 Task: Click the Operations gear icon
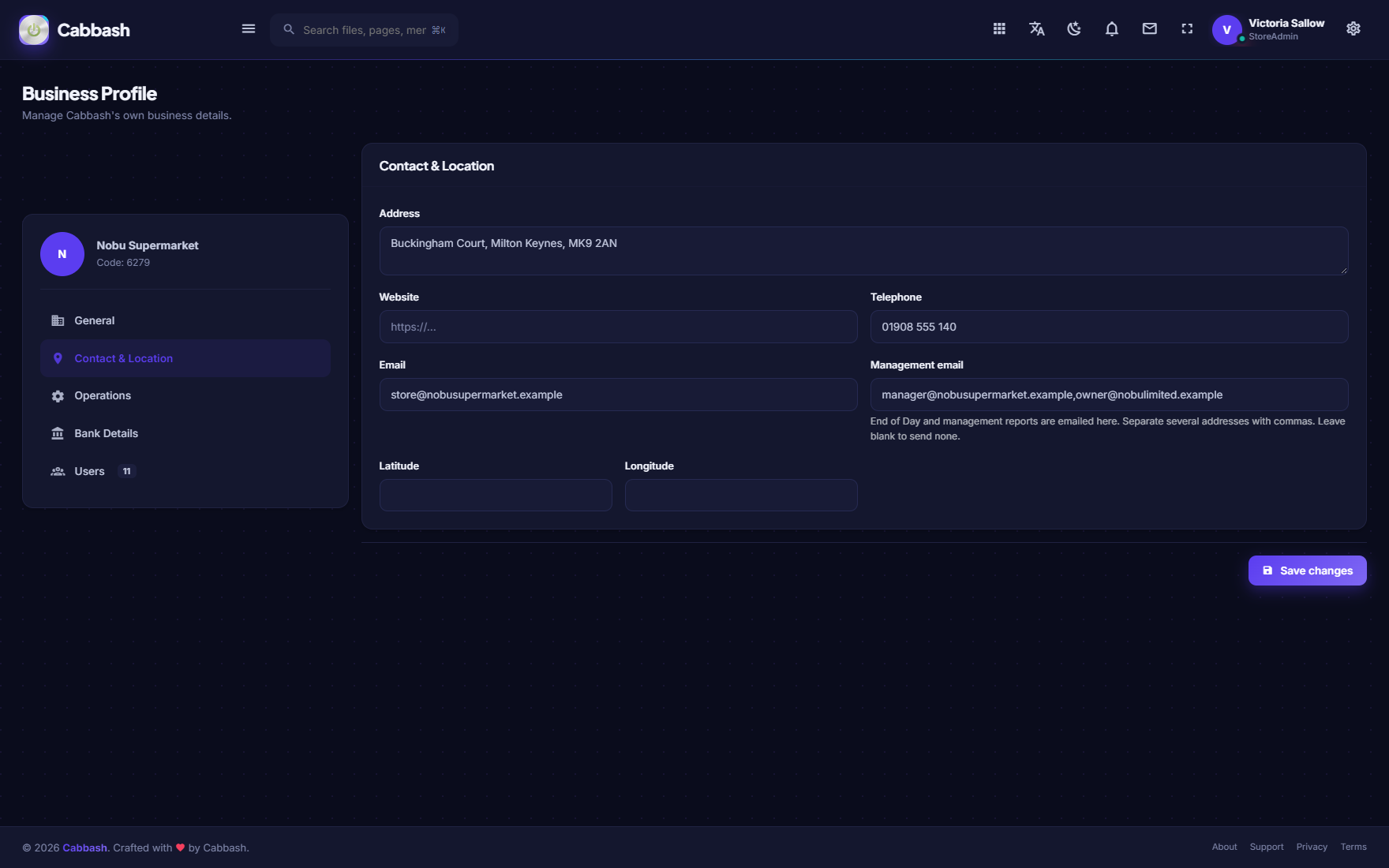pyautogui.click(x=58, y=396)
